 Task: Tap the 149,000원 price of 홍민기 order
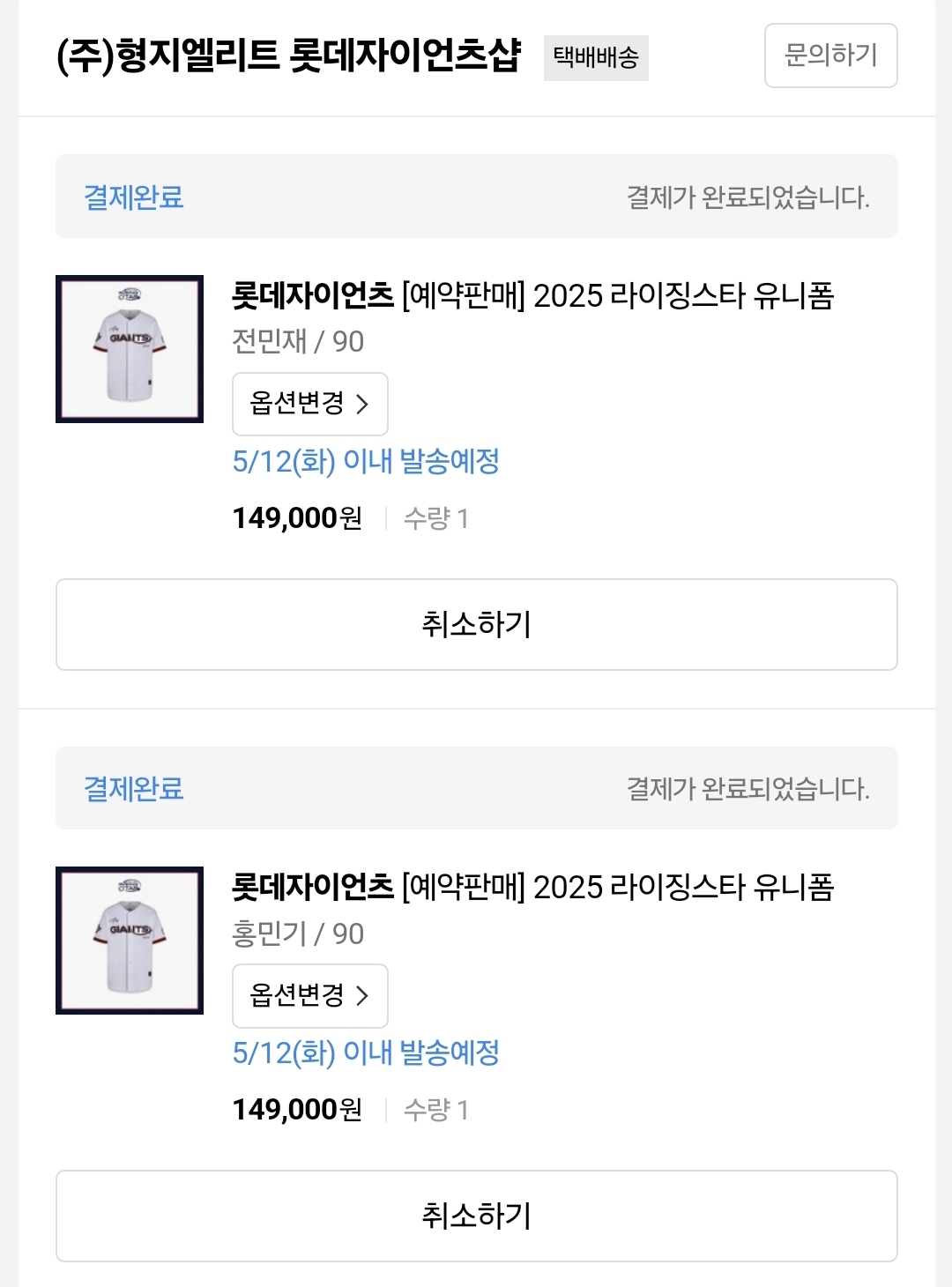(297, 1110)
